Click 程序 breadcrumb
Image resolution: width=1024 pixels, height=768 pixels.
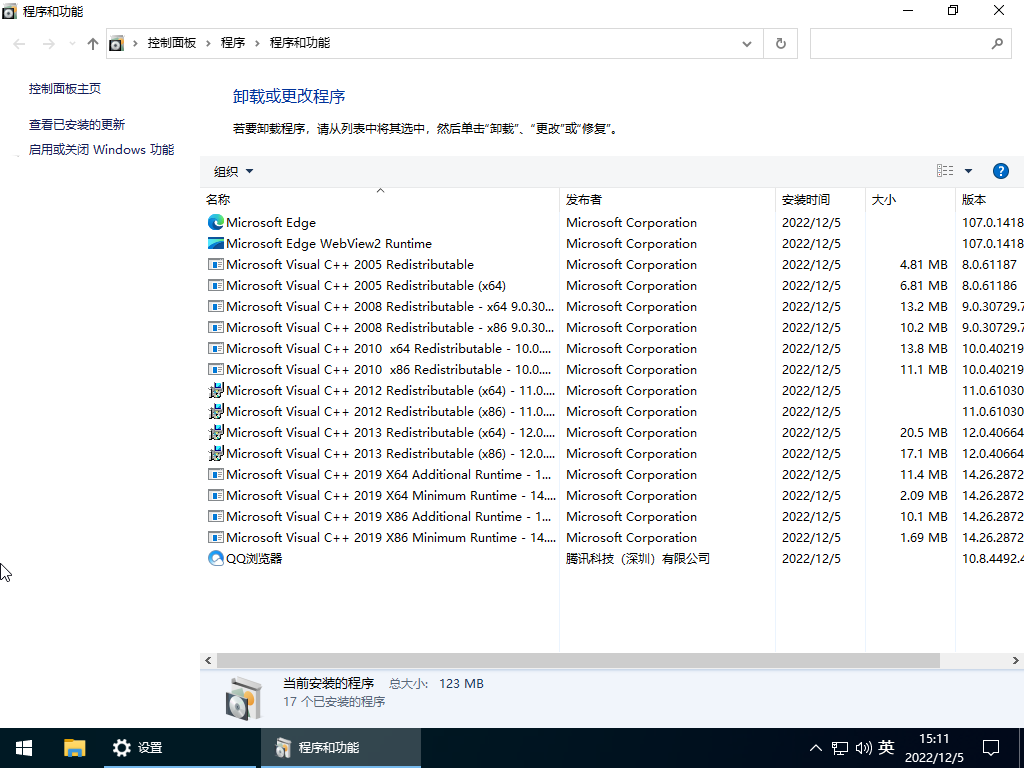pos(233,43)
